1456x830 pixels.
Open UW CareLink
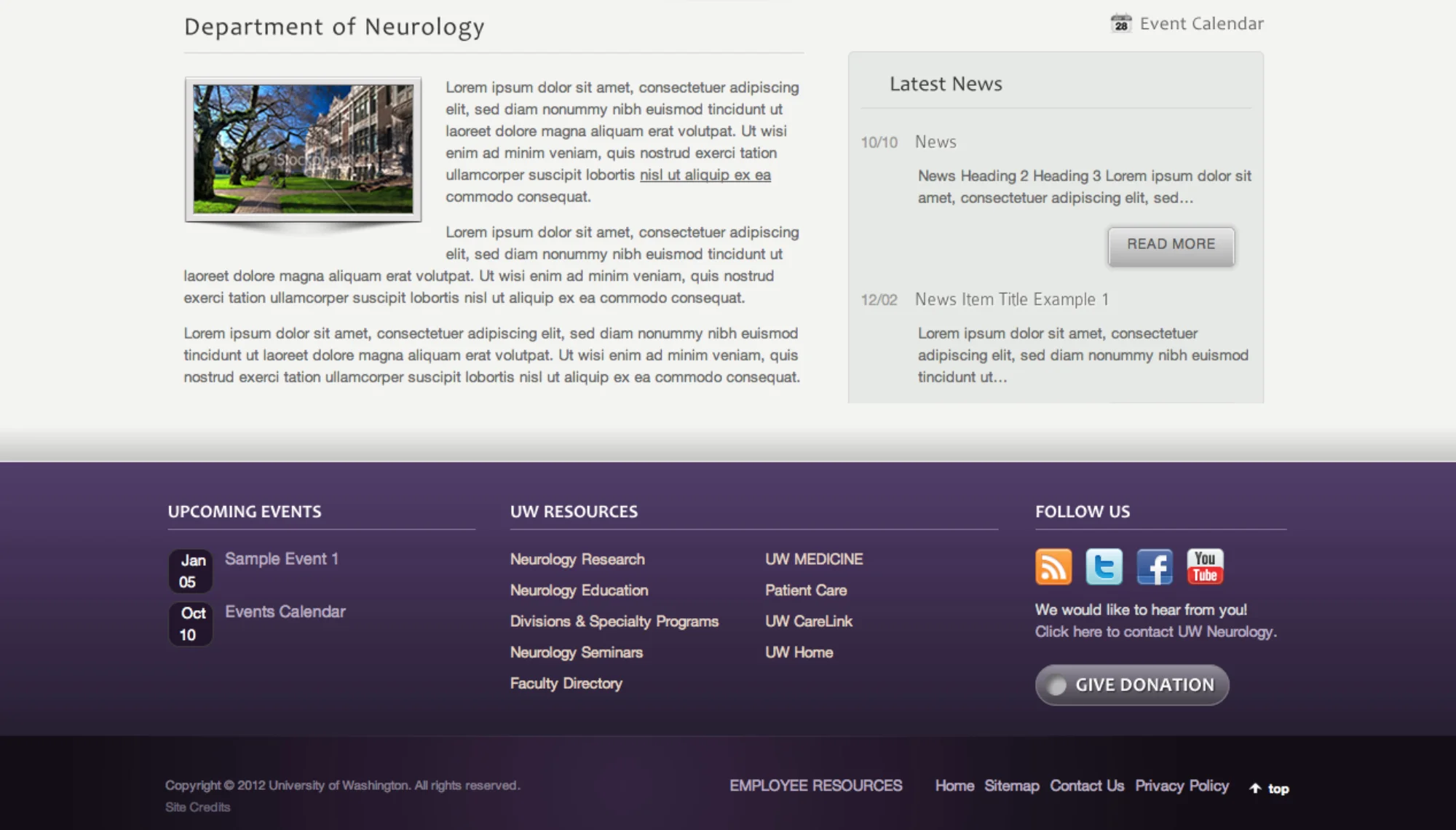coord(809,622)
